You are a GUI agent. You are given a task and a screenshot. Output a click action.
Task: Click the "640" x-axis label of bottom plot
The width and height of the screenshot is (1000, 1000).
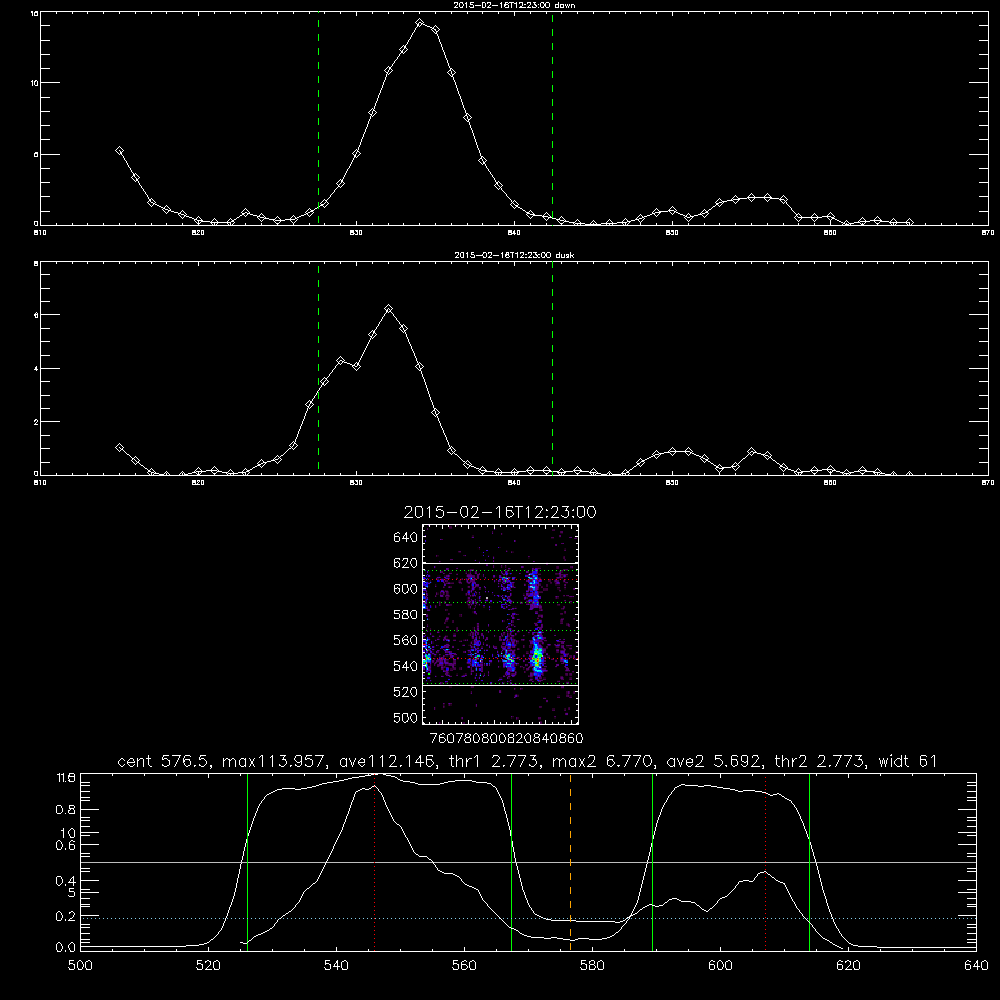pyautogui.click(x=976, y=966)
